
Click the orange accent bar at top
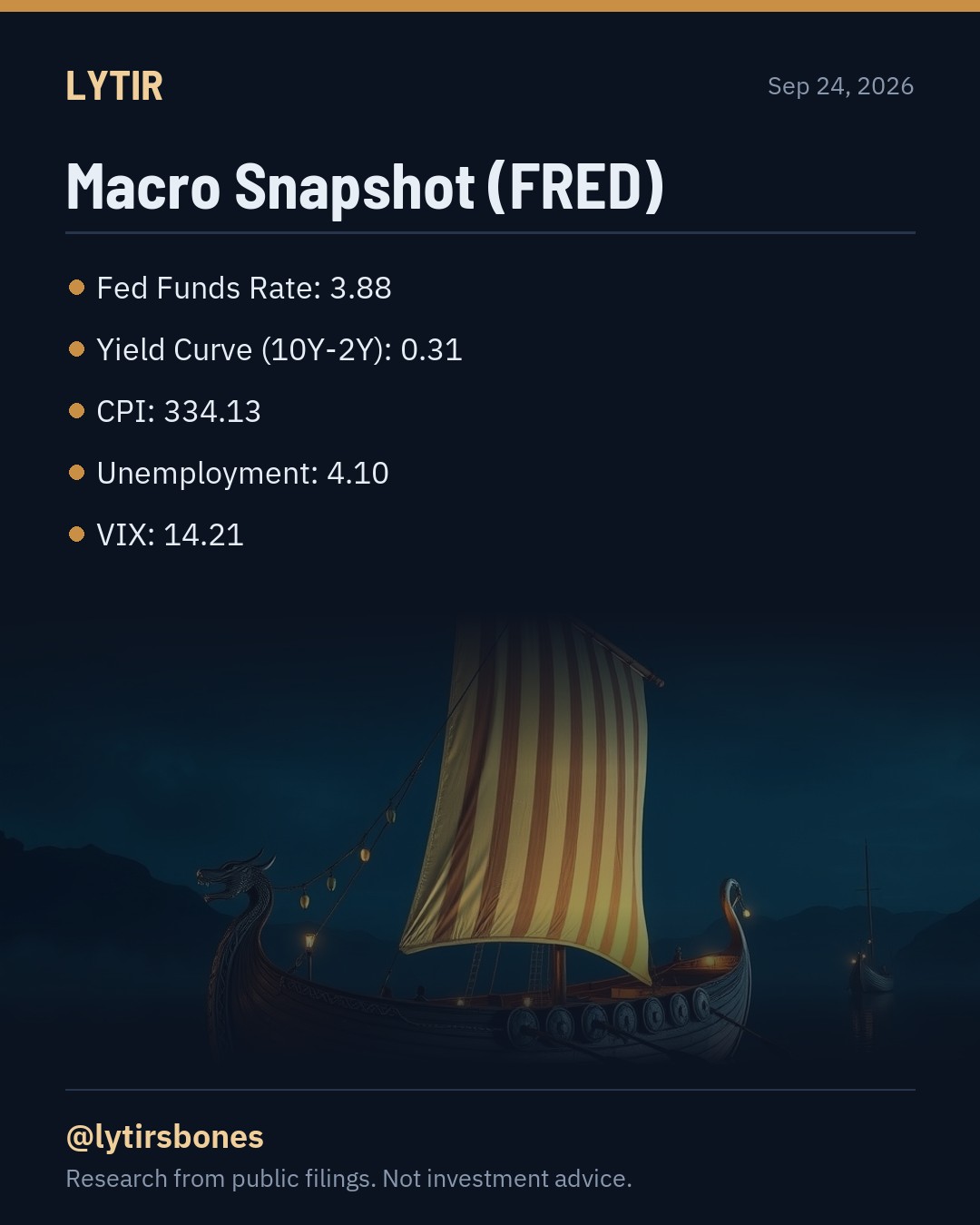490,5
